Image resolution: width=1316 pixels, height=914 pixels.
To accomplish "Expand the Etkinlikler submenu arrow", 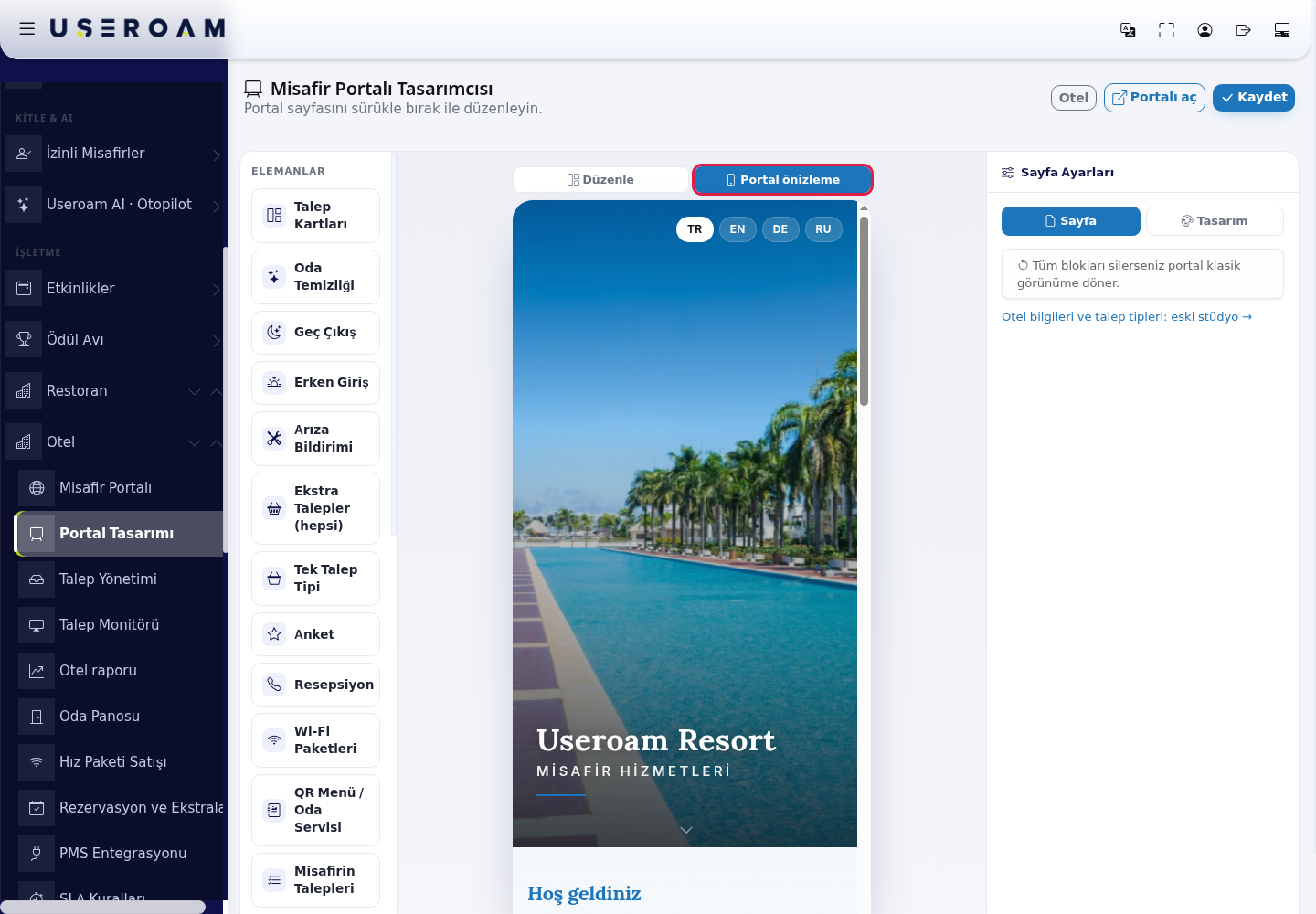I will tap(217, 290).
